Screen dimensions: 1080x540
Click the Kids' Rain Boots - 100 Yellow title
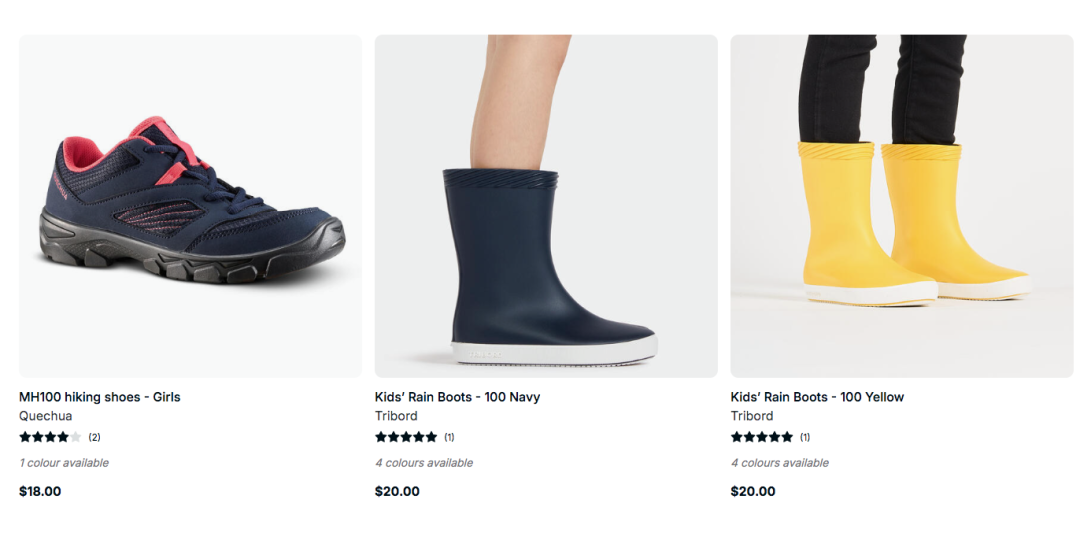(x=817, y=397)
